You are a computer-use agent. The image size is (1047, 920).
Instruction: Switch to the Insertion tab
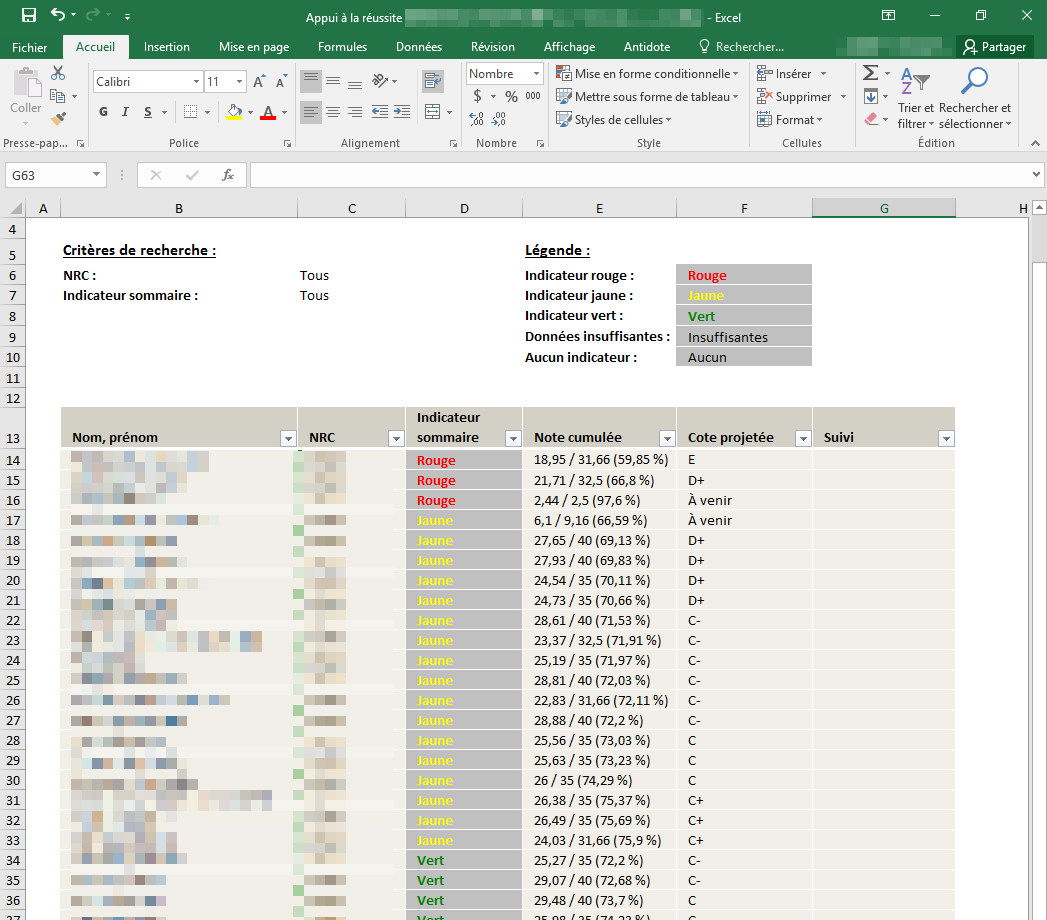tap(167, 47)
